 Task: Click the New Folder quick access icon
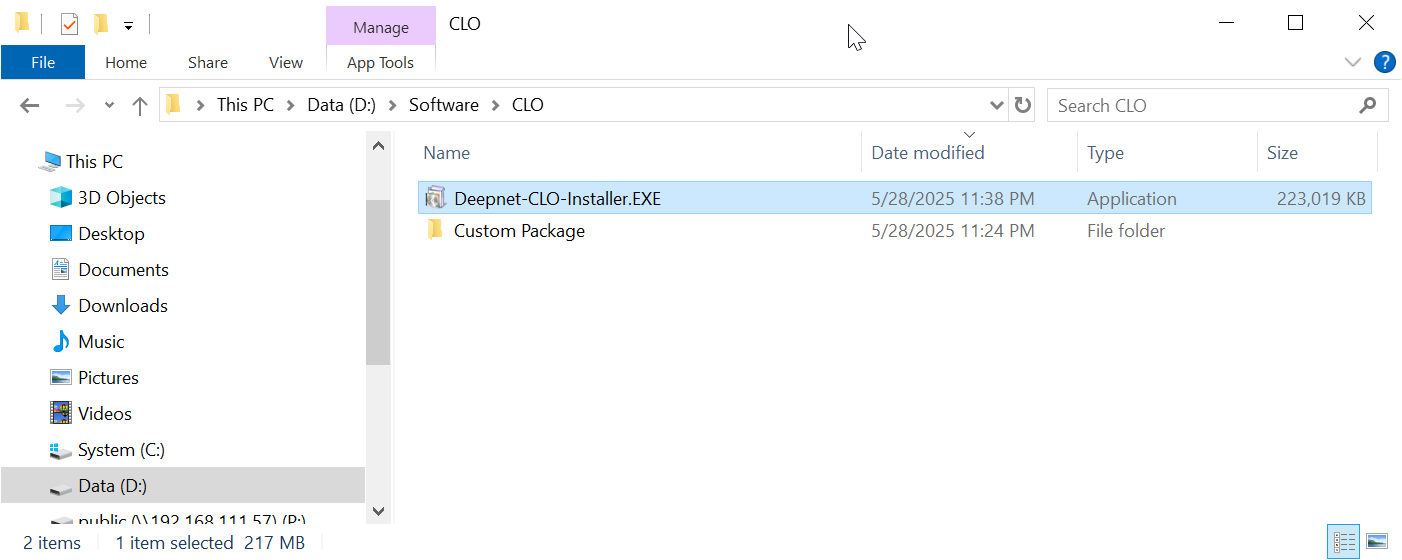click(100, 24)
